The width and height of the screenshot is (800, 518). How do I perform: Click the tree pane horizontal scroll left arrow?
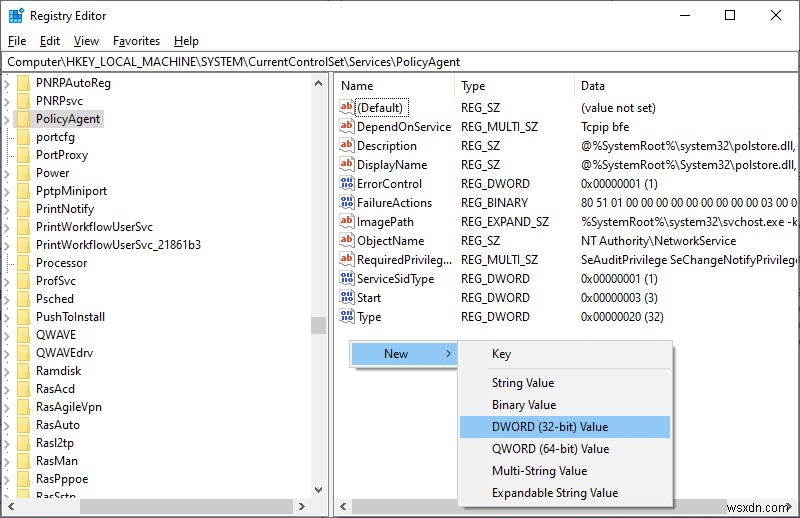[x=11, y=507]
